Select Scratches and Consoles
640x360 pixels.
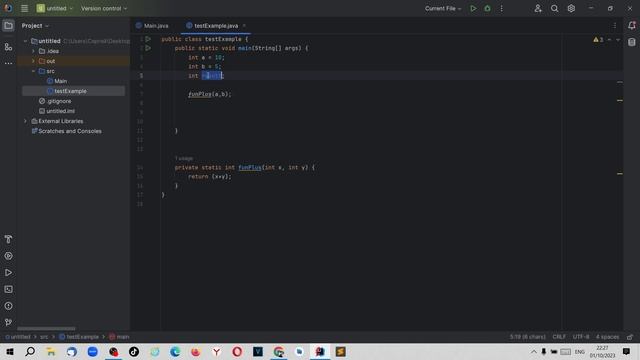(67, 131)
